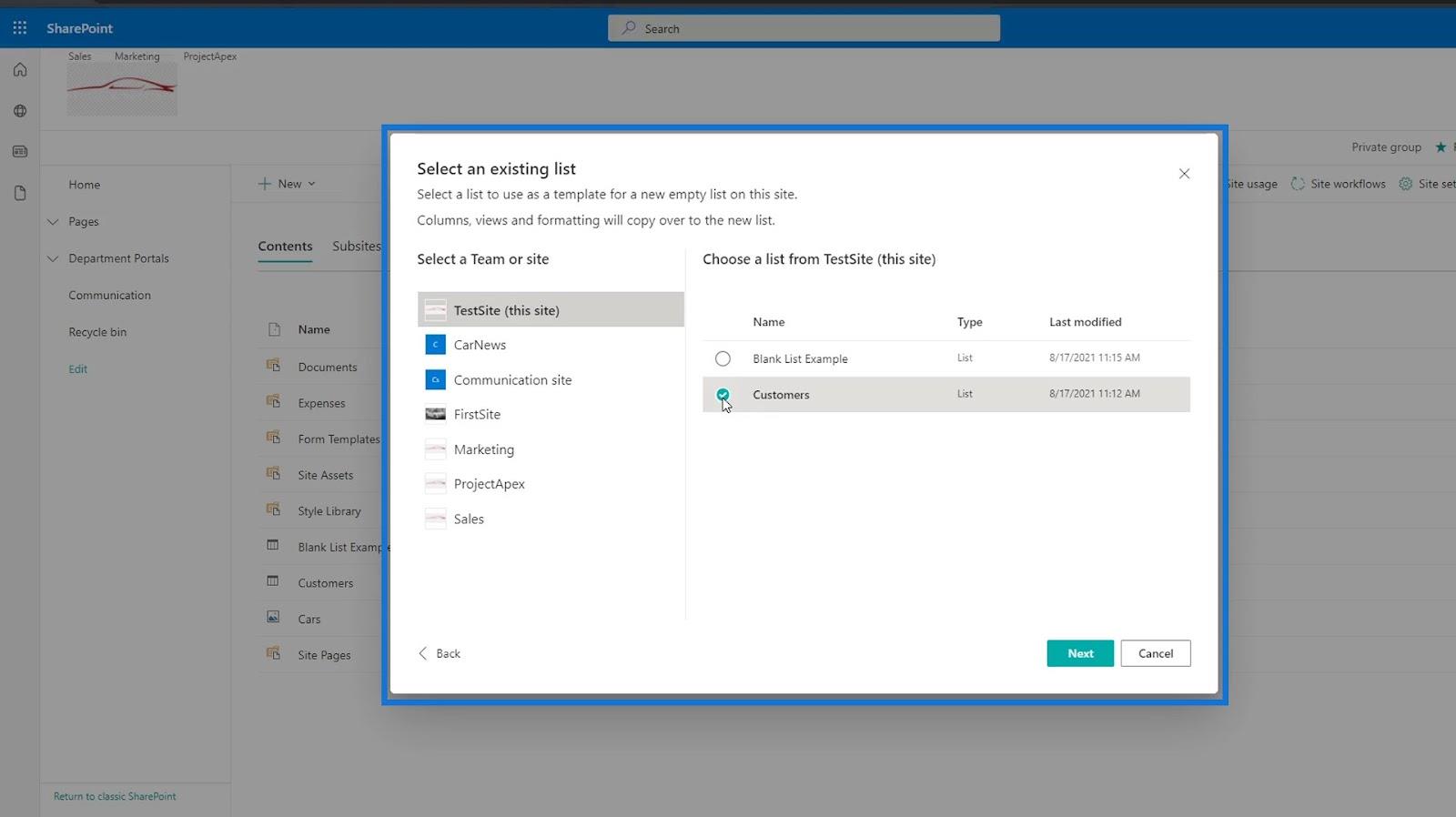
Task: Open the My sites globe icon
Action: point(20,111)
